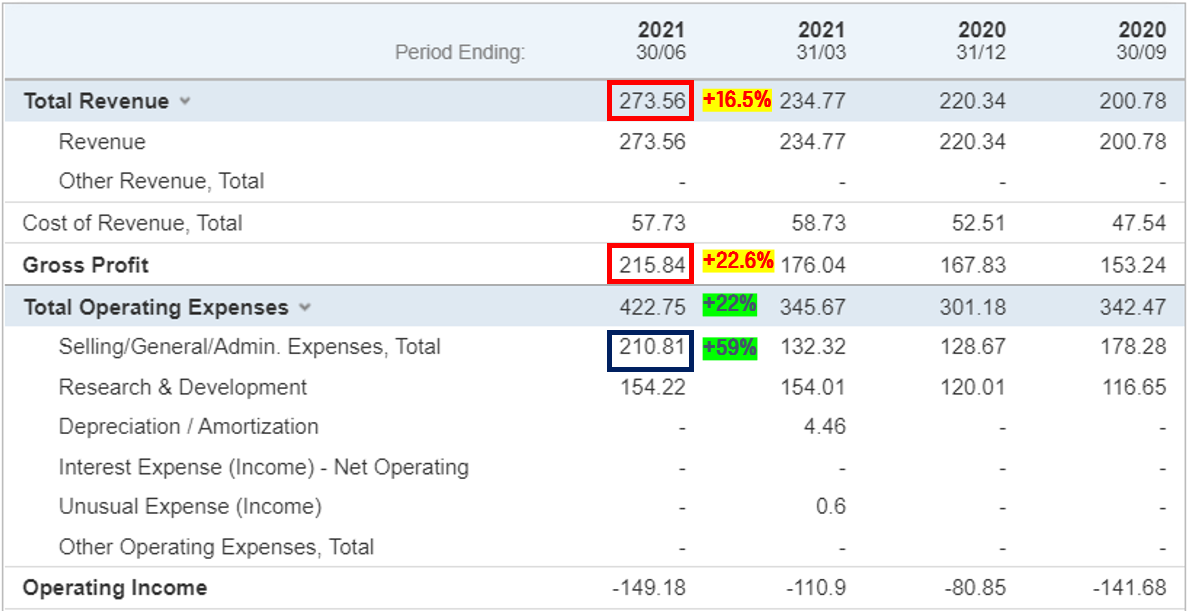Select Research & Development value 154.01

[x=813, y=387]
